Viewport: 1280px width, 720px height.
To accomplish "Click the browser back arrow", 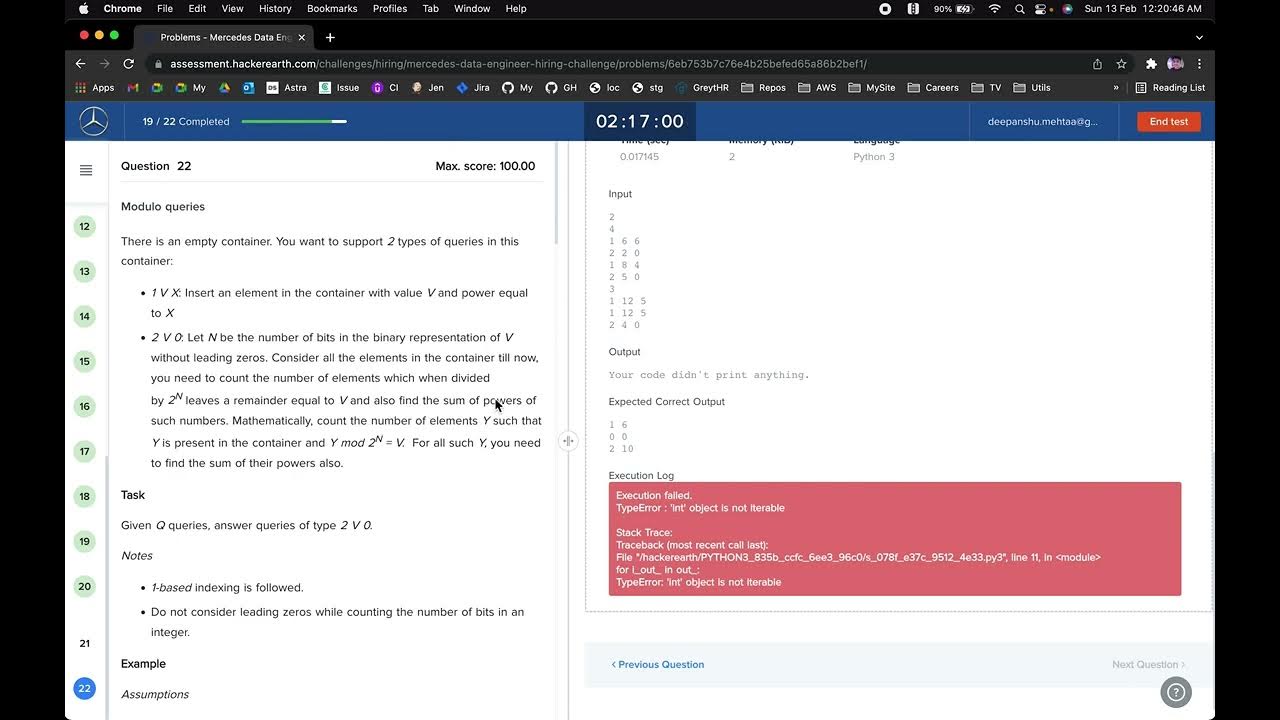I will tap(81, 64).
